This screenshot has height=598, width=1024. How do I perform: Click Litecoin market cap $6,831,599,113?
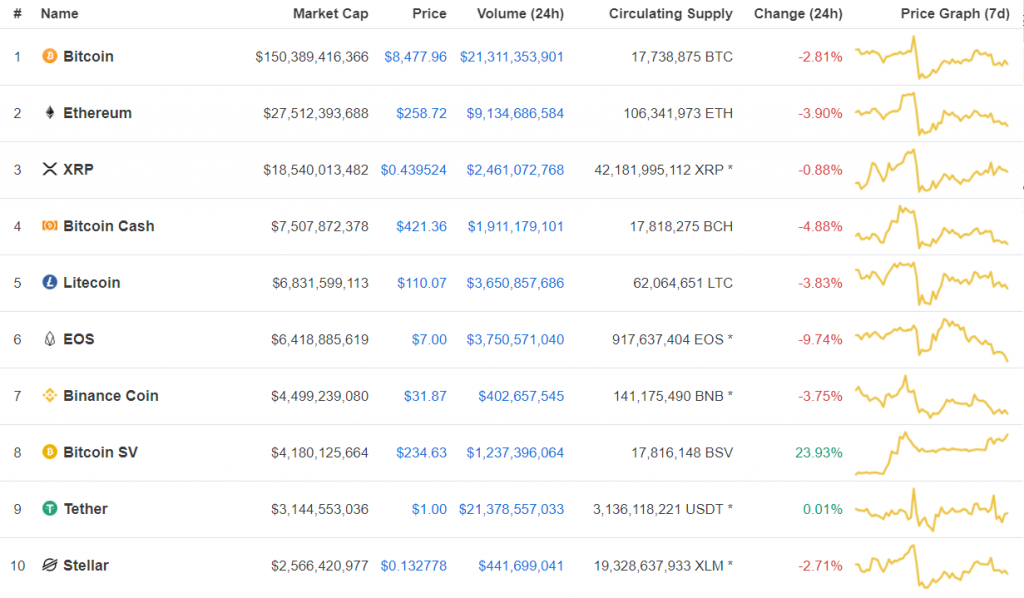tap(320, 283)
